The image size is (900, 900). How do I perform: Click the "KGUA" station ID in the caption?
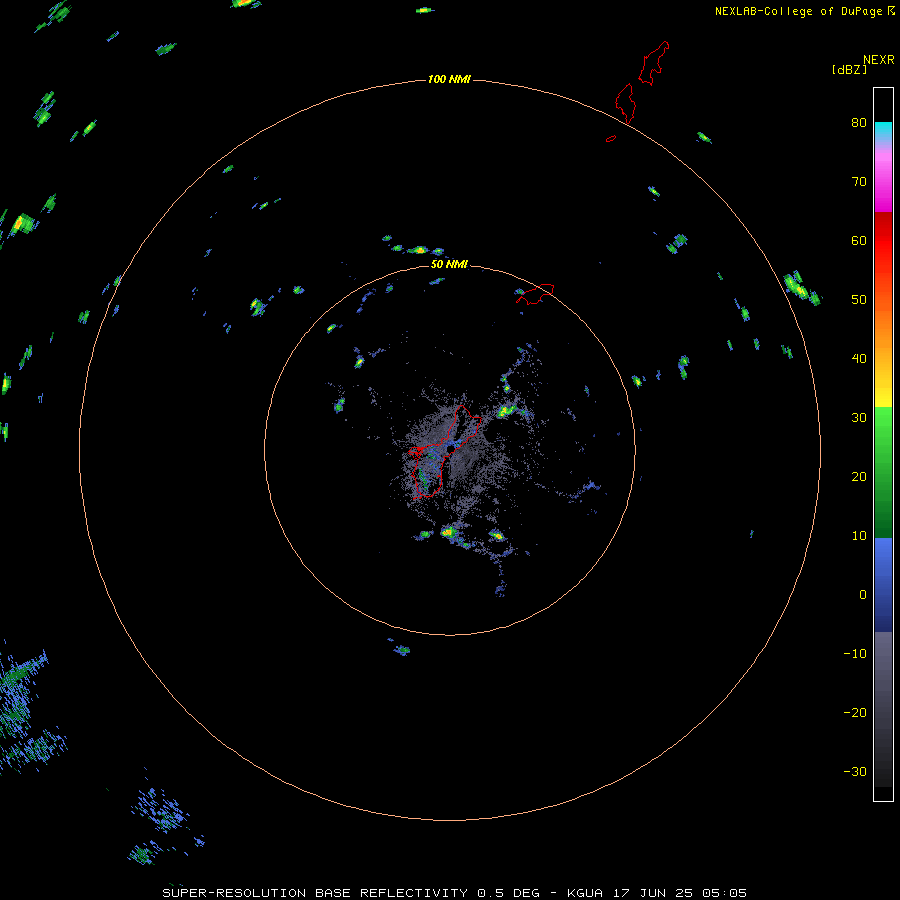(x=585, y=893)
